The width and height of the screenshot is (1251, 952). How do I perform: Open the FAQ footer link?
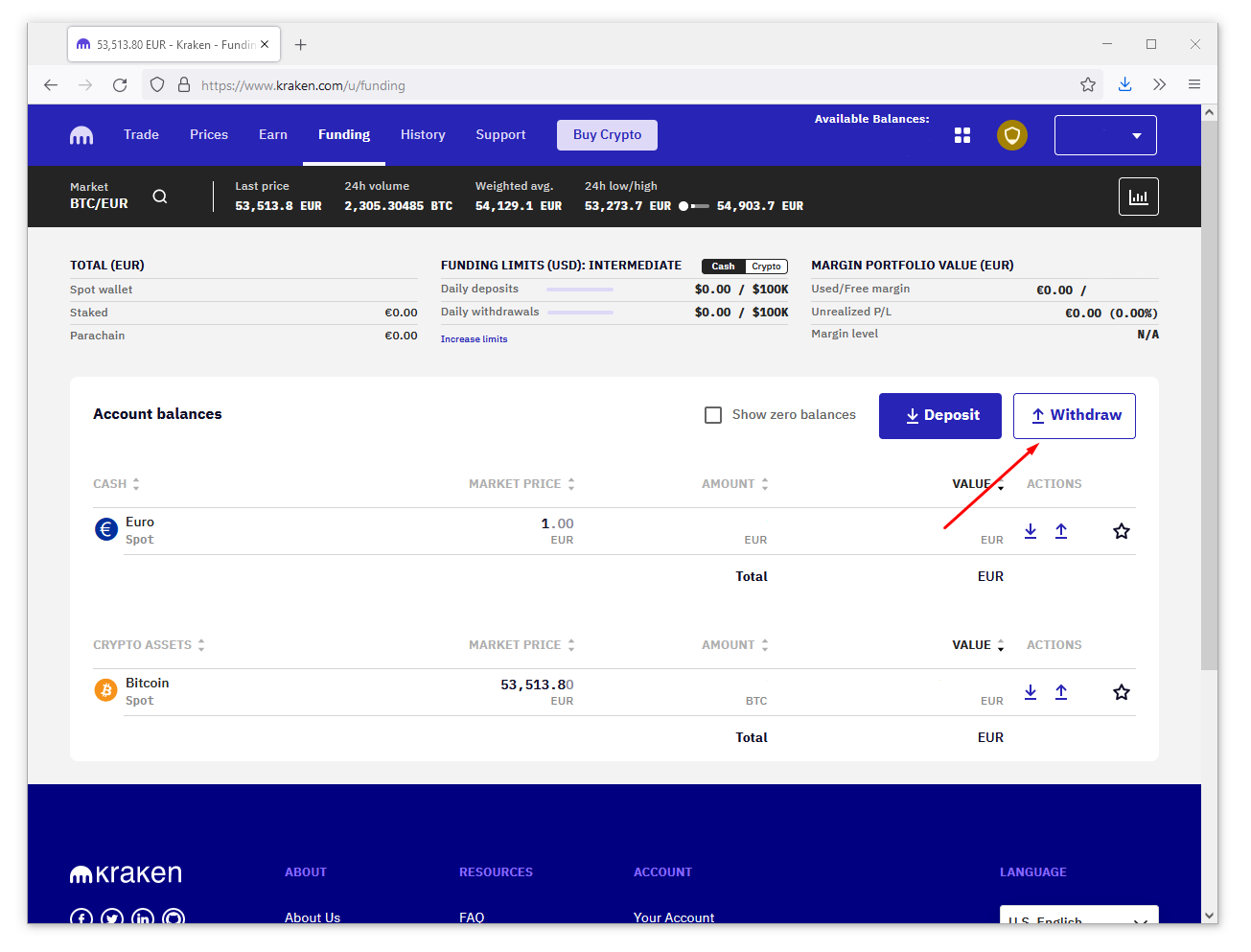click(x=472, y=917)
